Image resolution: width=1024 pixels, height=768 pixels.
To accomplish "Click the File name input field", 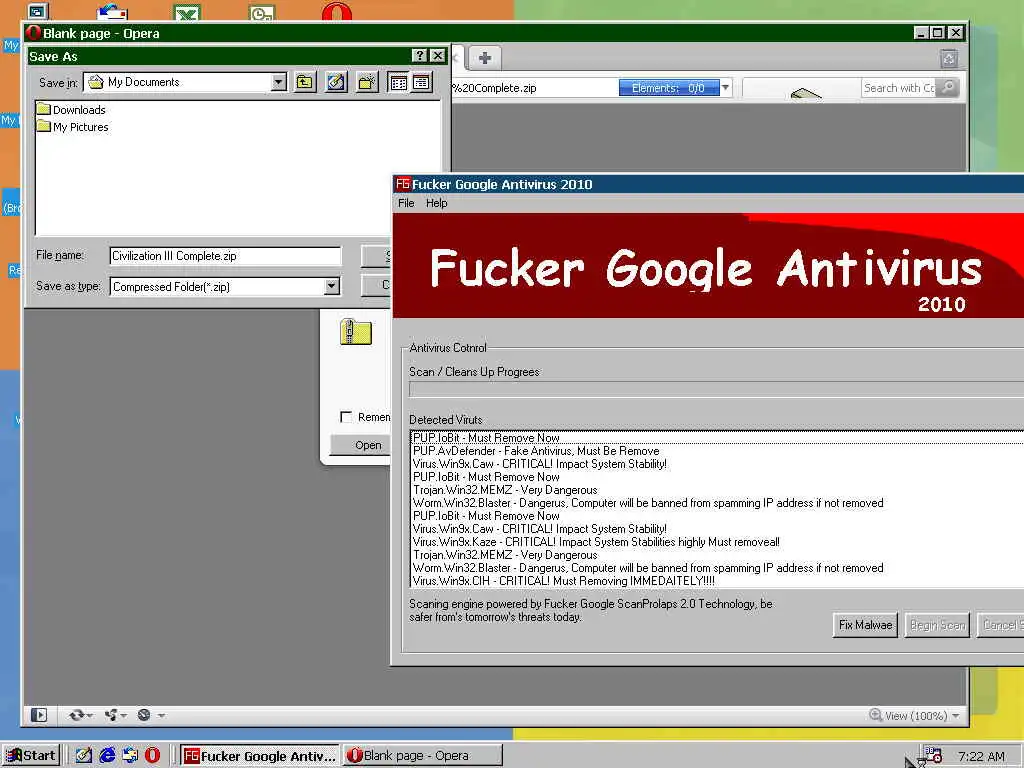I will [x=225, y=255].
